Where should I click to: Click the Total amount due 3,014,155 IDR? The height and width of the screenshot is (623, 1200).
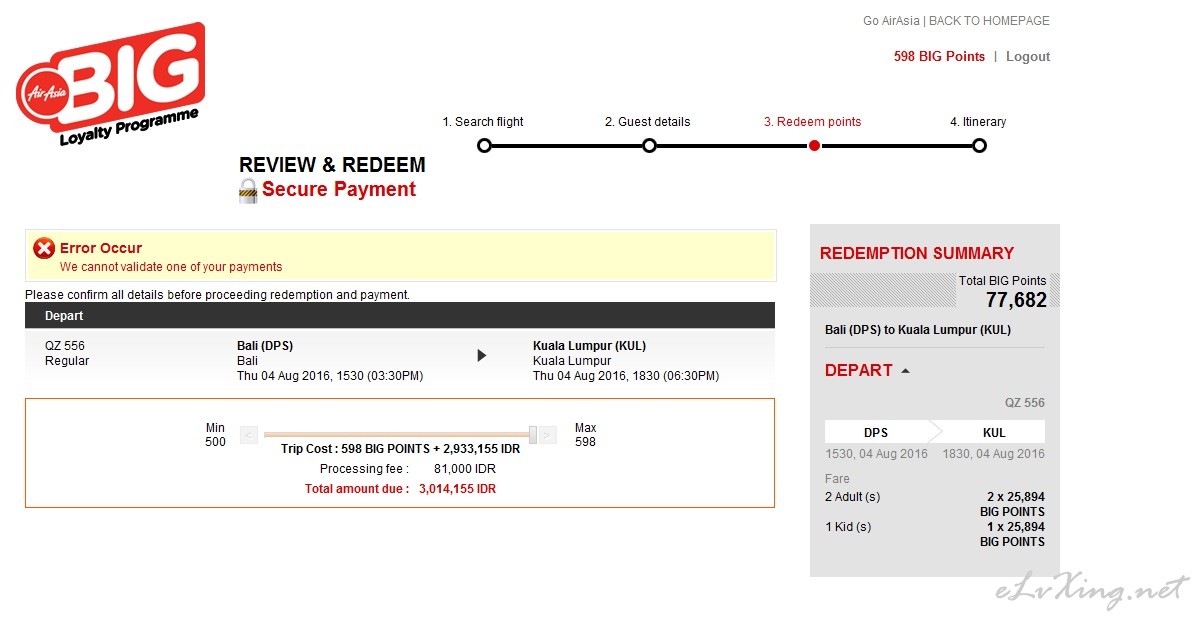(x=400, y=489)
